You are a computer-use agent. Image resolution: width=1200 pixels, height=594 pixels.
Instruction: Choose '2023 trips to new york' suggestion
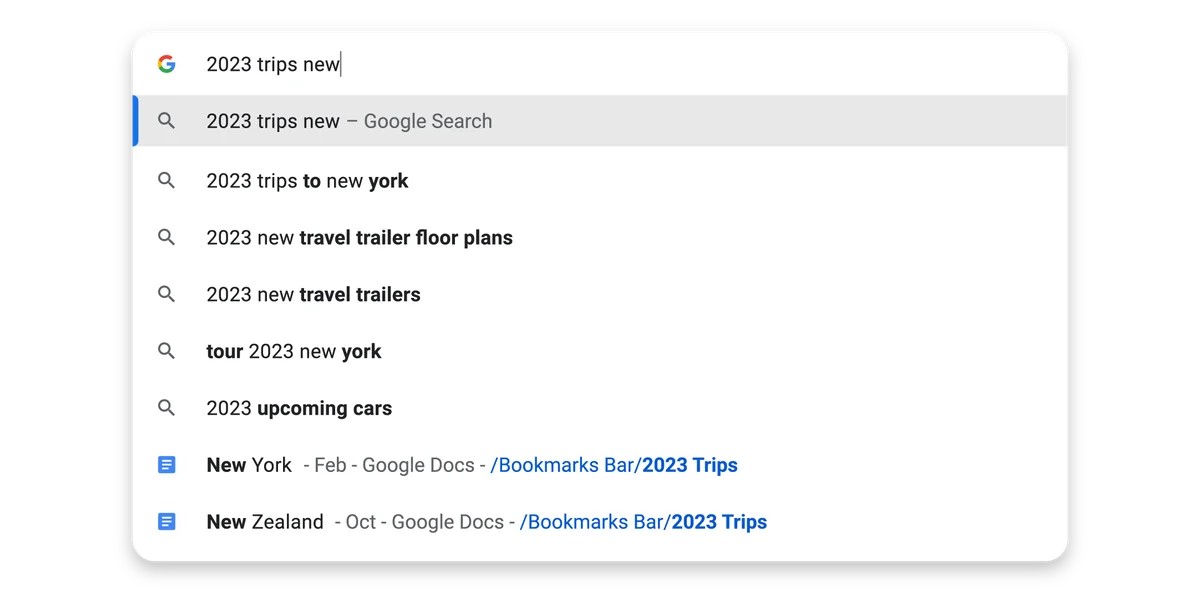pyautogui.click(x=600, y=181)
